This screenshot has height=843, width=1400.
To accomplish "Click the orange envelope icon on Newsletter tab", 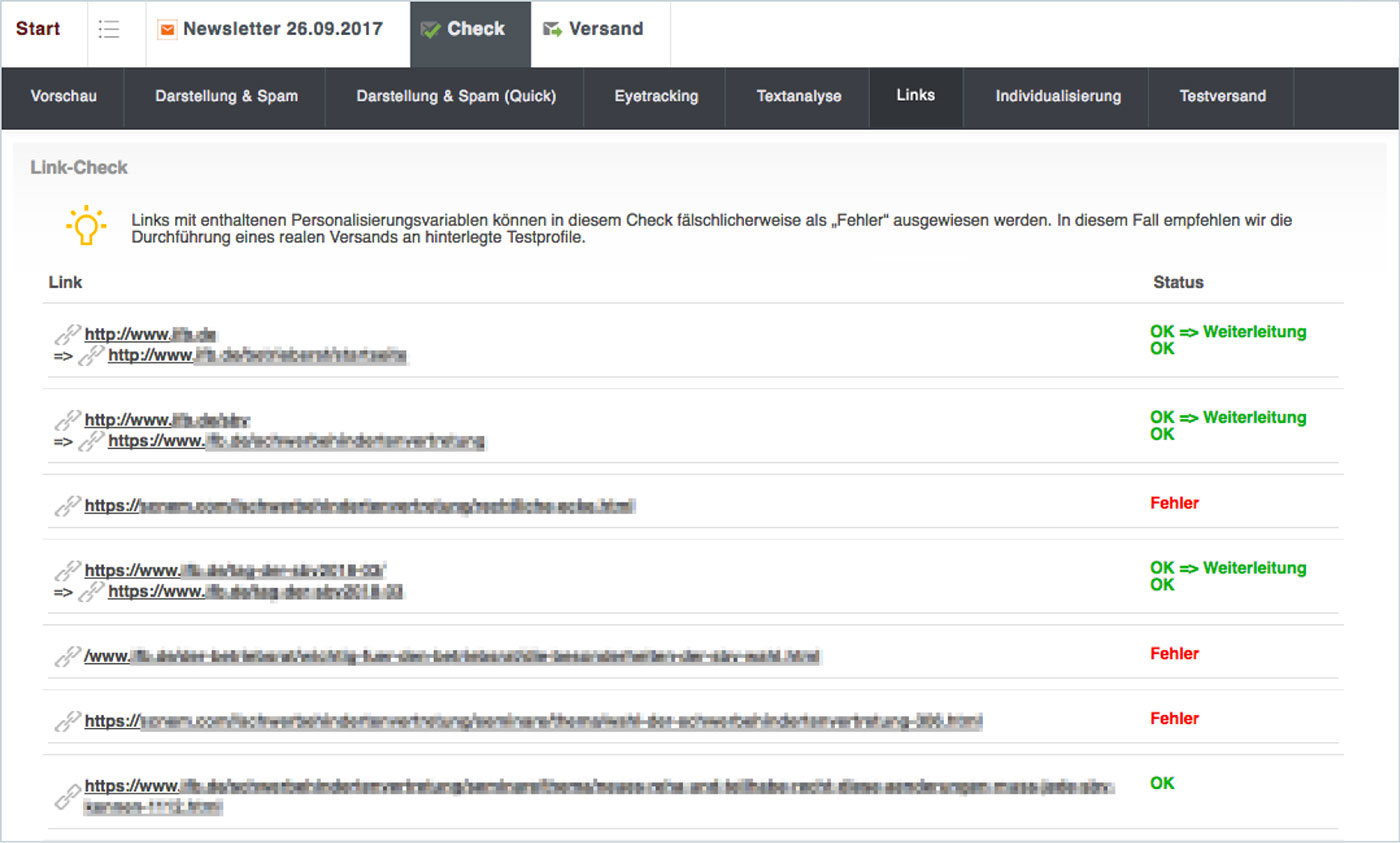I will pos(167,29).
